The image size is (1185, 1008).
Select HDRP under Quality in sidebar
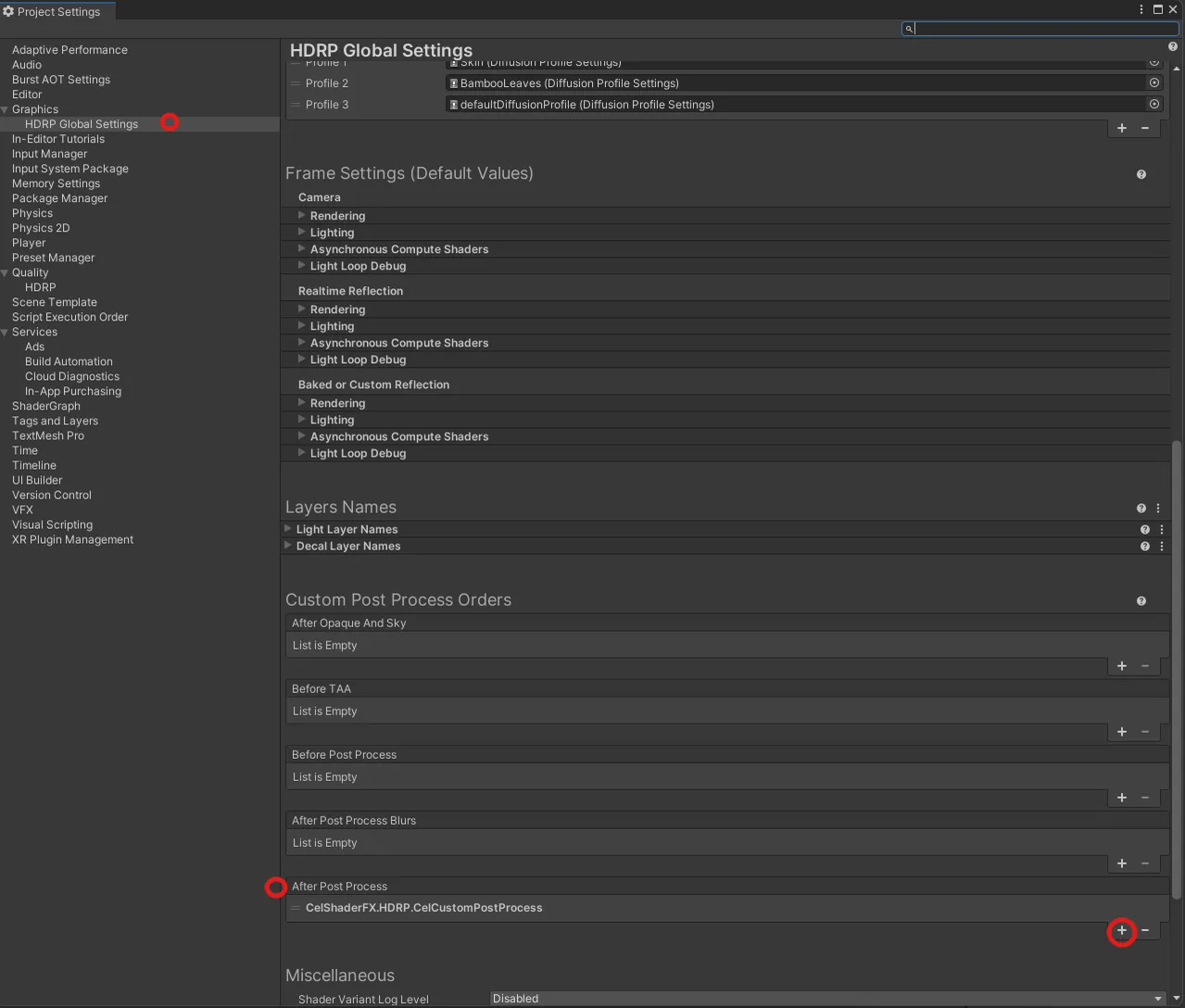41,287
